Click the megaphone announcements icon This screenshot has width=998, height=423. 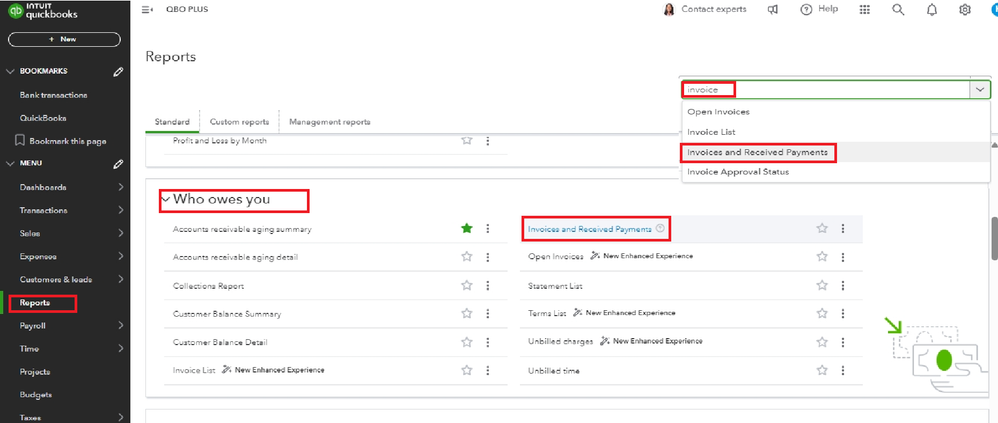(x=773, y=10)
